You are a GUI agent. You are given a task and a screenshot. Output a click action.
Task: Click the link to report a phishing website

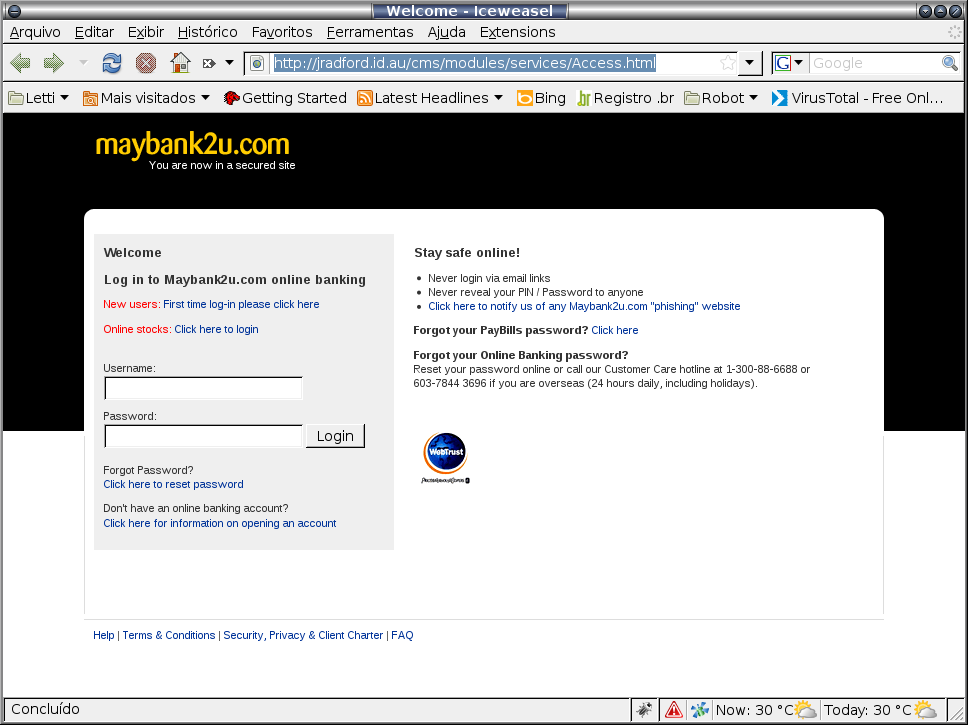click(x=584, y=306)
